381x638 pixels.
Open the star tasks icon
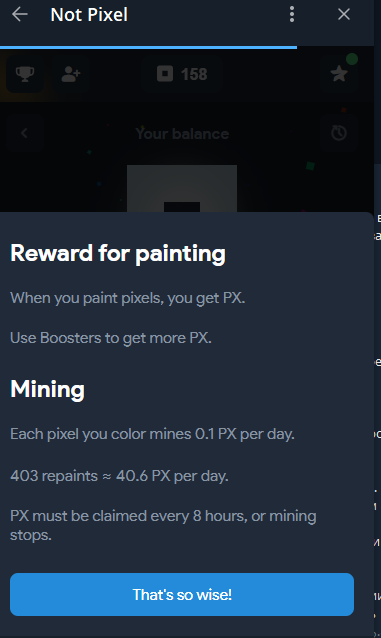point(339,74)
